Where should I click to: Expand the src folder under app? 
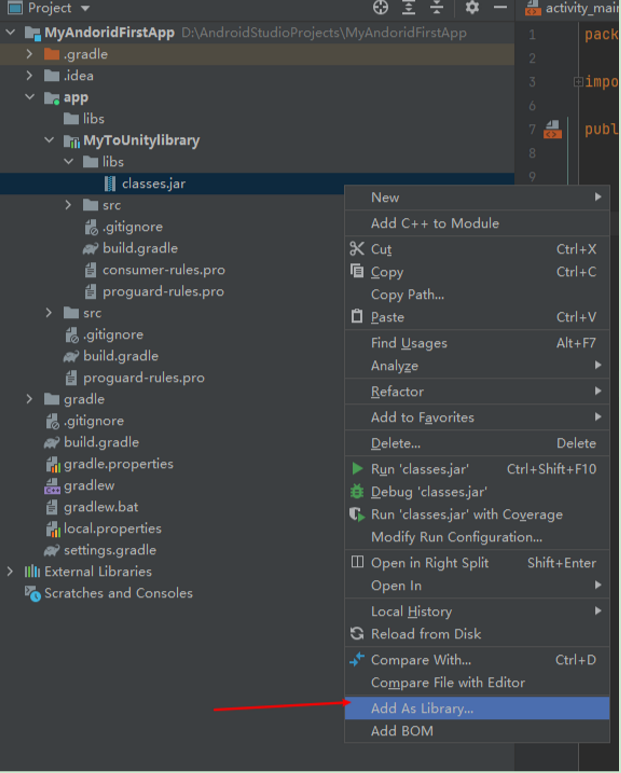tap(49, 313)
